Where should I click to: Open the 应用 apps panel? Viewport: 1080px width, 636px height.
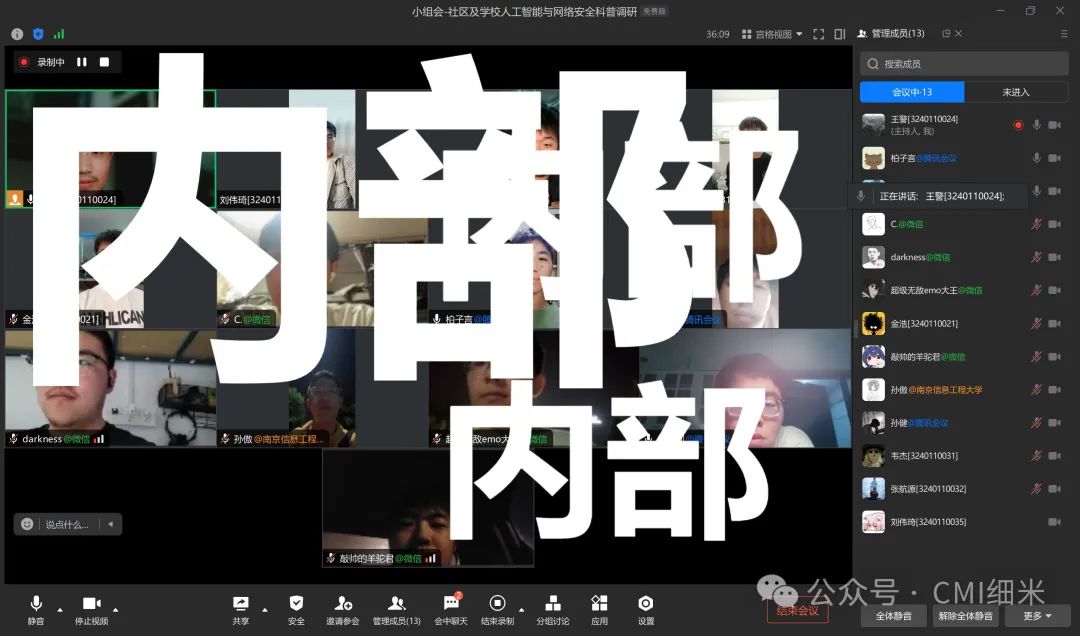(x=599, y=611)
